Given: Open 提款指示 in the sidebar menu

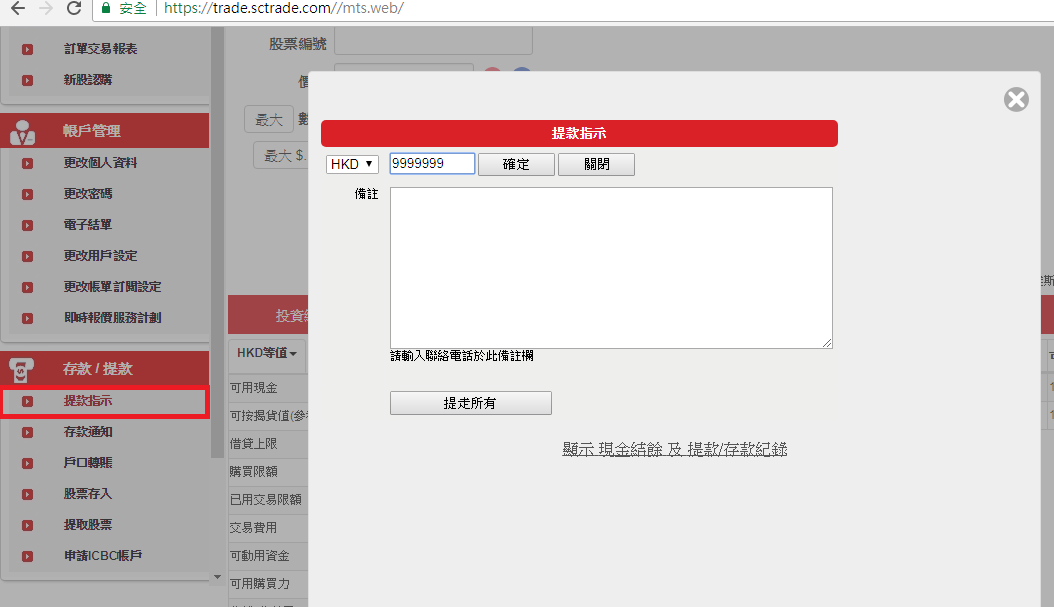Looking at the screenshot, I should [88, 401].
